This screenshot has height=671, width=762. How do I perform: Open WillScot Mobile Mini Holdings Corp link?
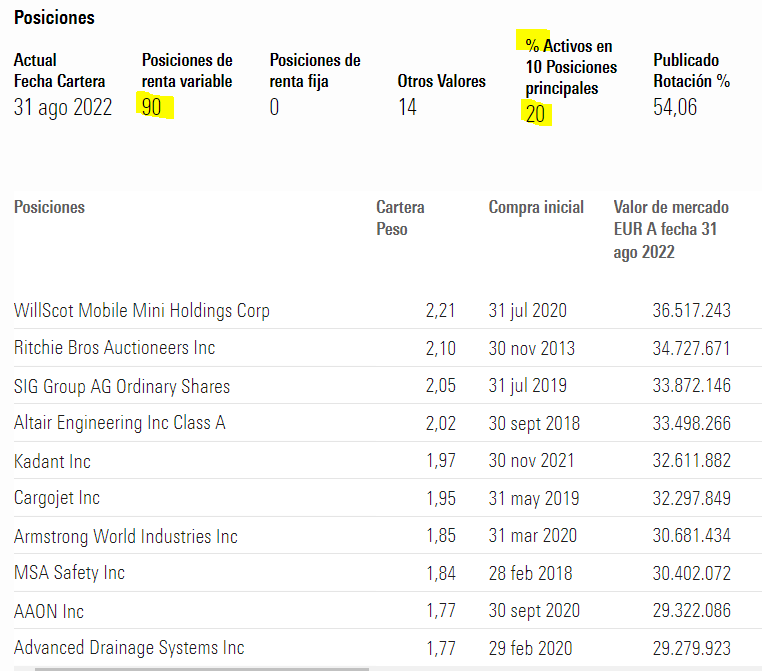pos(141,310)
